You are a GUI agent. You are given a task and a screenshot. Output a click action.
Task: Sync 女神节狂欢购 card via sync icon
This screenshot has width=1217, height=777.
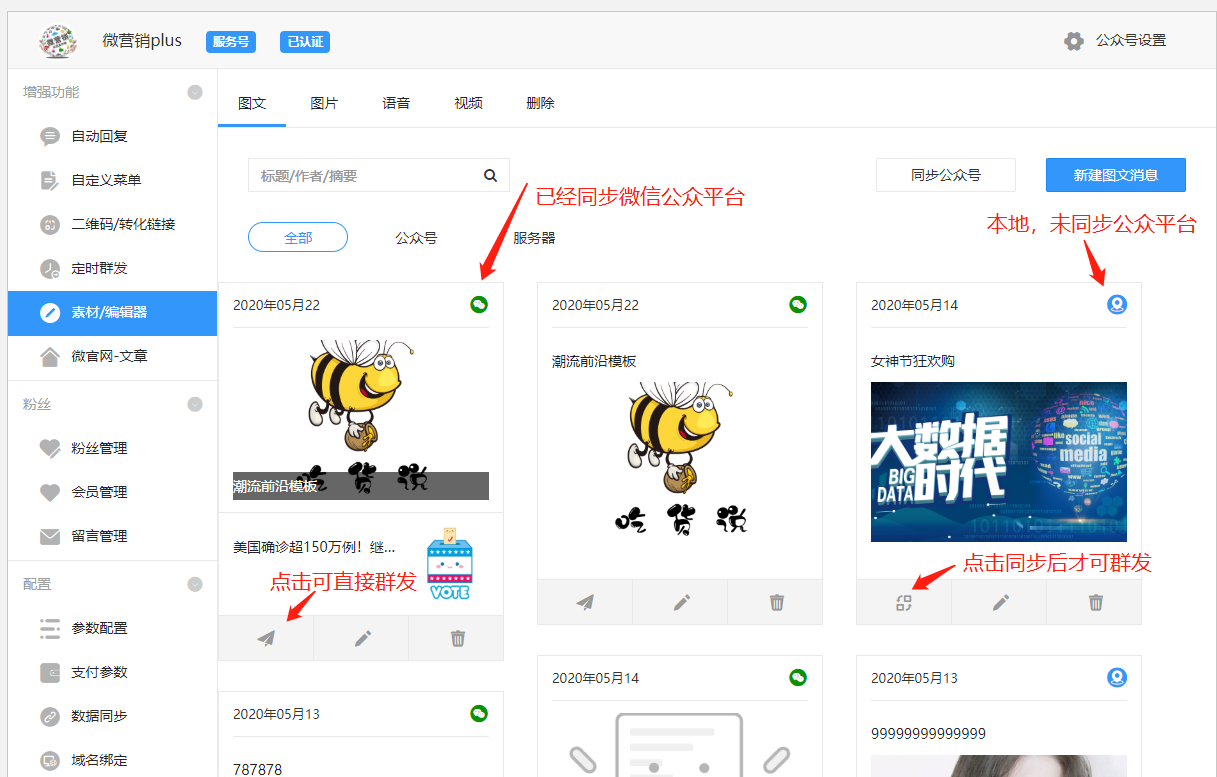pos(904,602)
